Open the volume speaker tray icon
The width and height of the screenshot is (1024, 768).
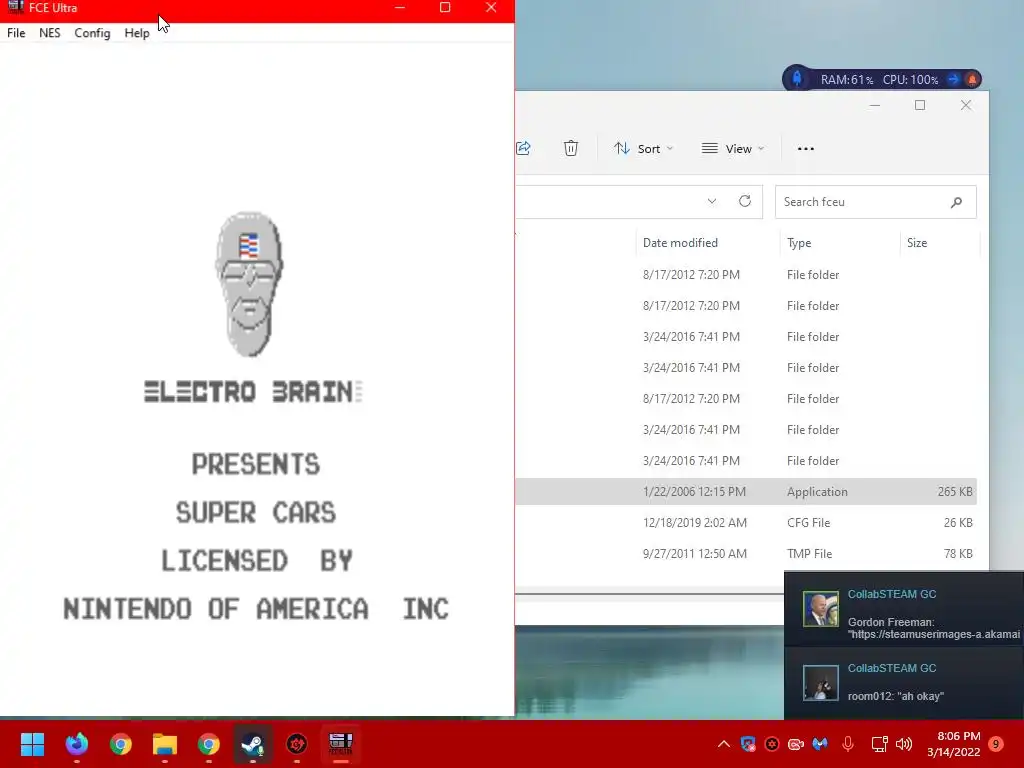[904, 744]
